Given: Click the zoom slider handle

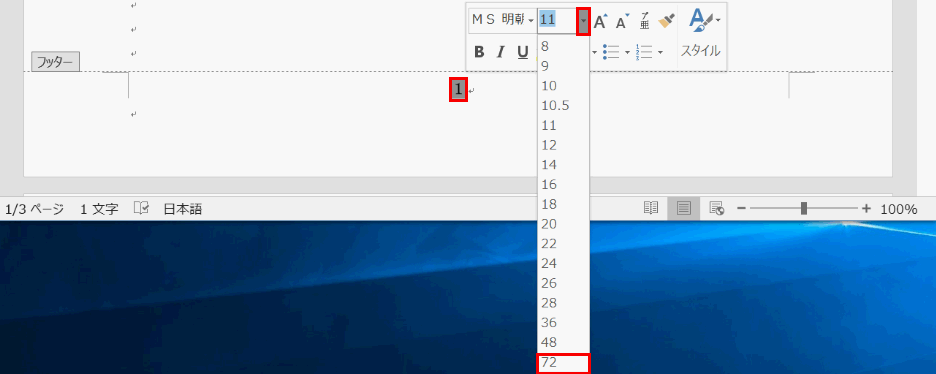Looking at the screenshot, I should pos(804,208).
